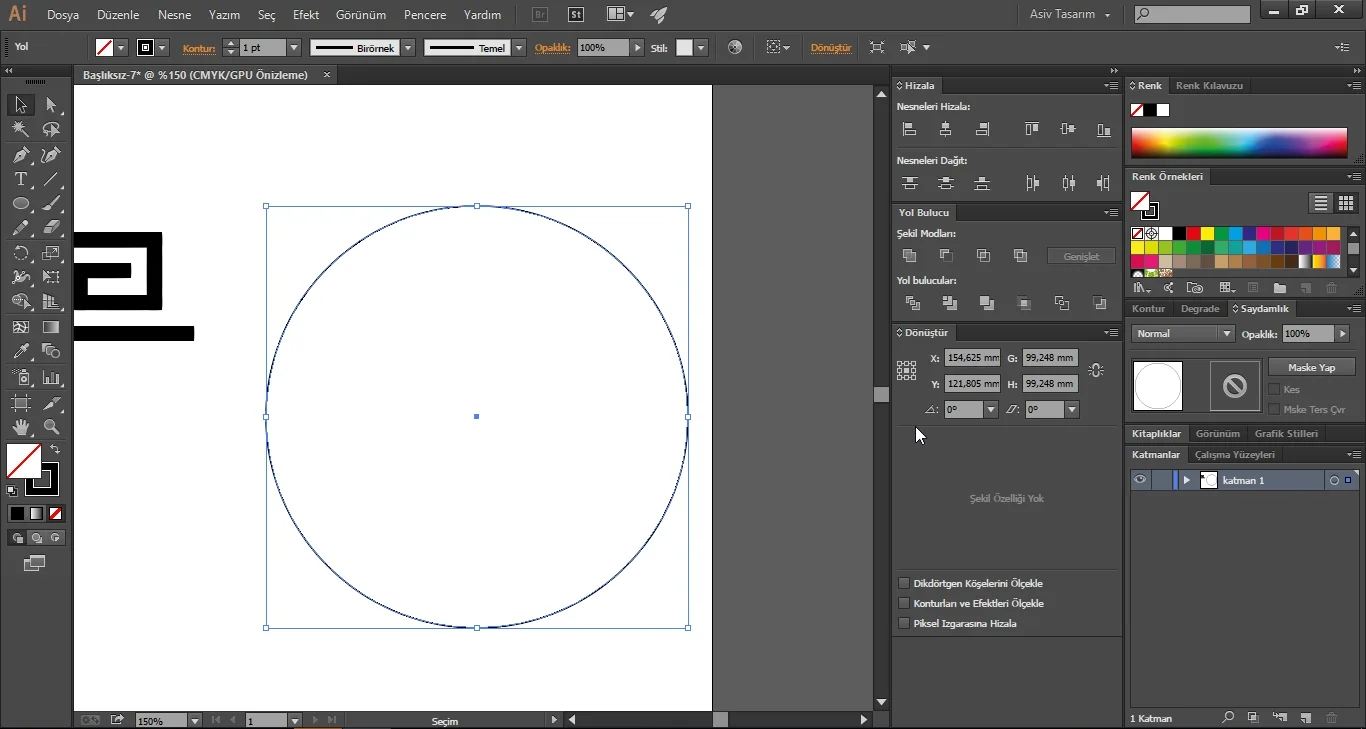
Task: Select the Zoom tool
Action: 51,427
